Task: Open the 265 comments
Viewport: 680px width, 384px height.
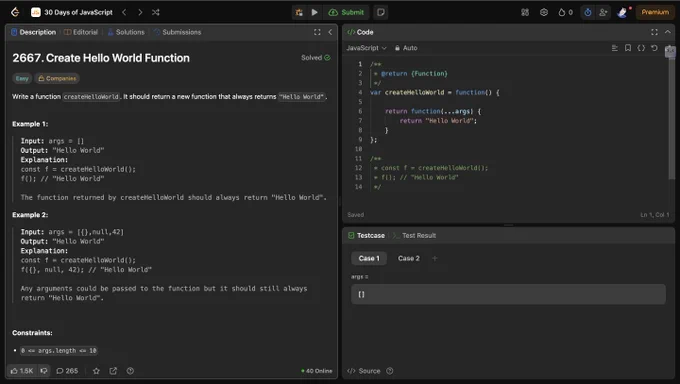Action: pyautogui.click(x=67, y=371)
